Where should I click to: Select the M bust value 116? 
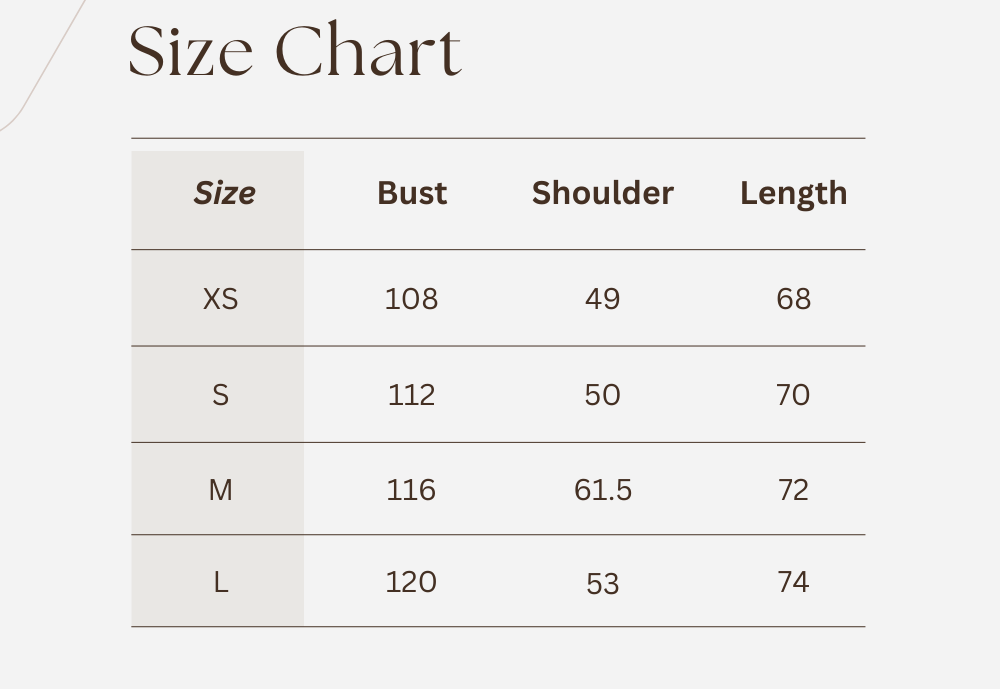(412, 490)
